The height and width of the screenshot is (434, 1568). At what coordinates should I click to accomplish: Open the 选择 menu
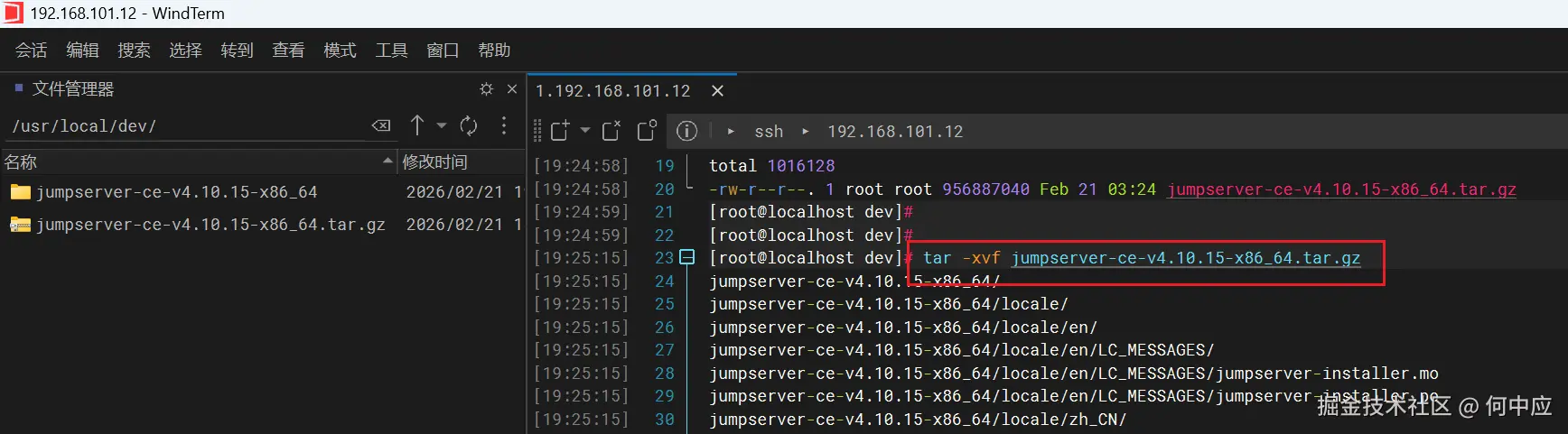pyautogui.click(x=186, y=51)
